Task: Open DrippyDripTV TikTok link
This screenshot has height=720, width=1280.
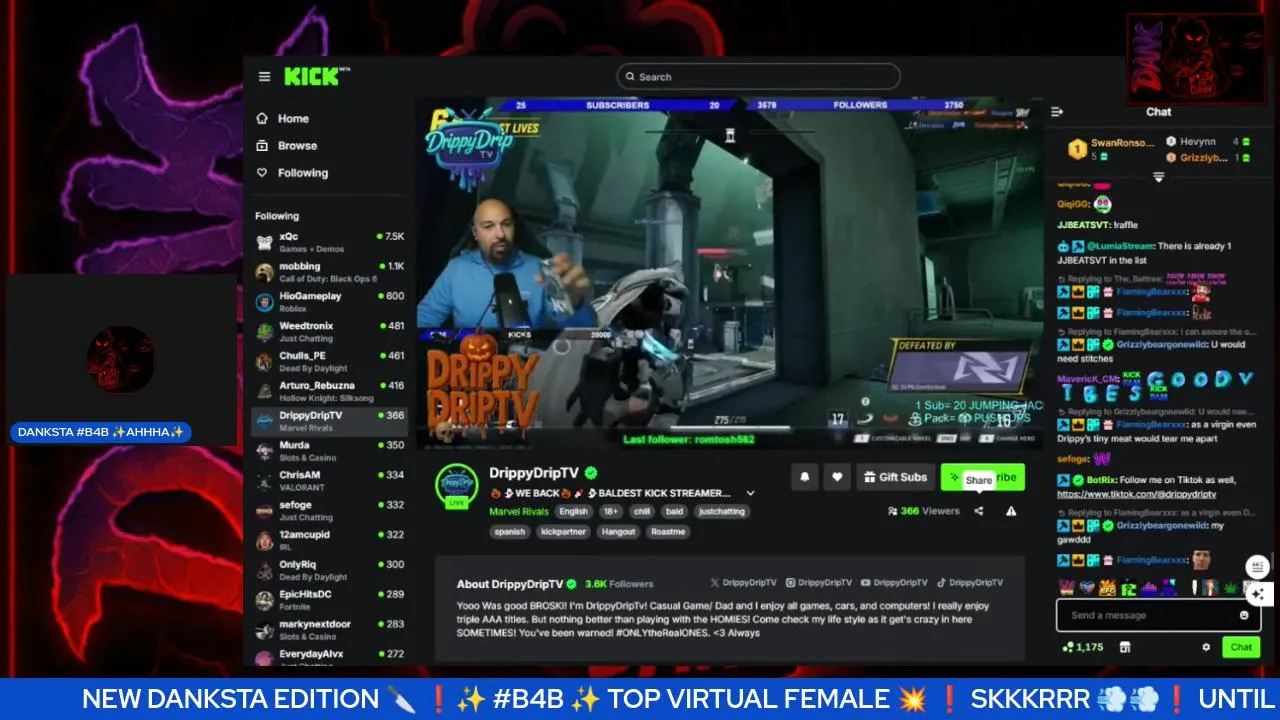Action: 970,582
